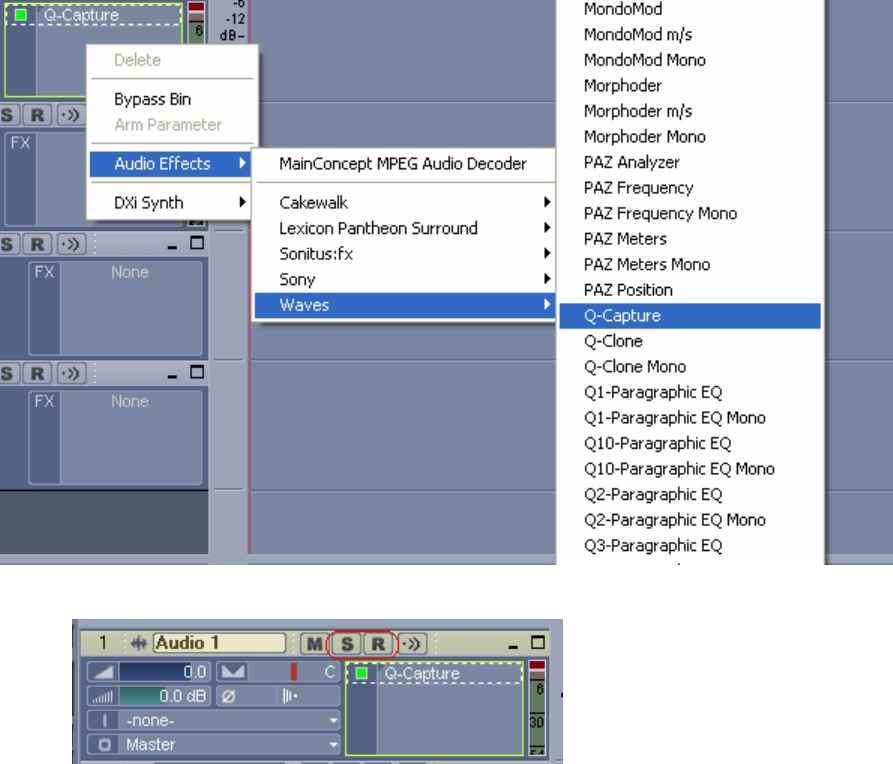
Task: Expand the Waves plug-ins submenu
Action: point(404,305)
